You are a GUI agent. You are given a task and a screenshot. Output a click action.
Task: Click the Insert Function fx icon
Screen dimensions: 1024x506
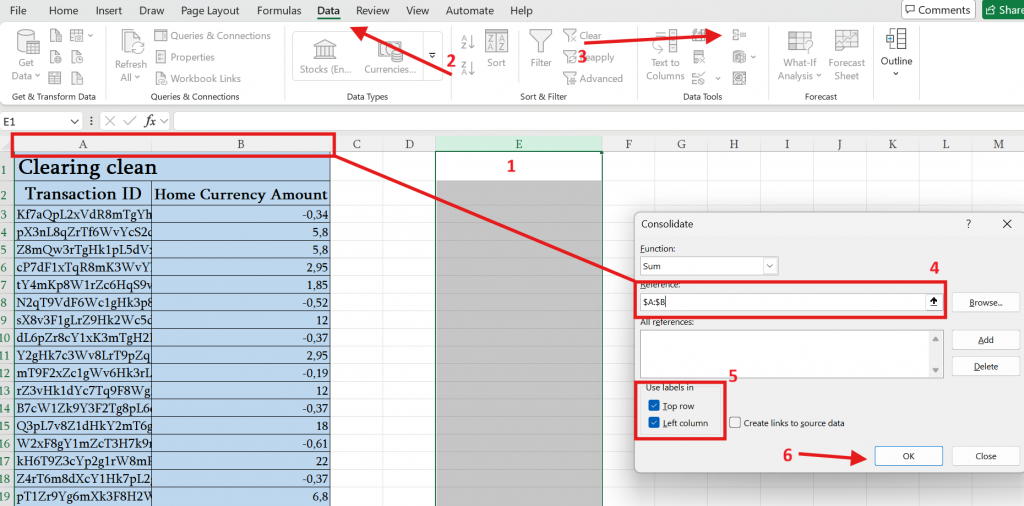(x=151, y=121)
